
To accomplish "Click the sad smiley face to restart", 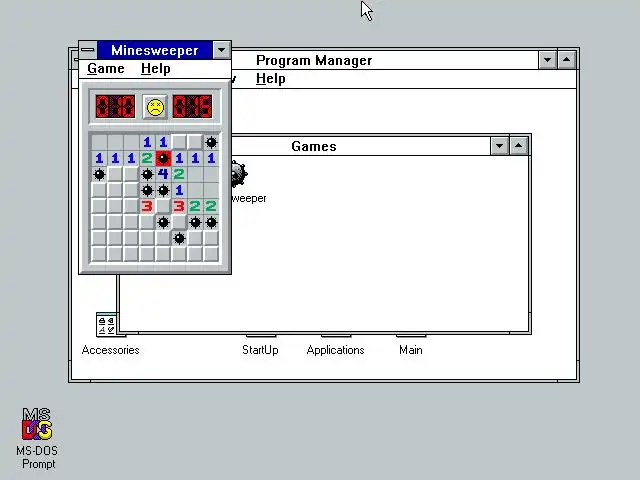I will tap(155, 107).
